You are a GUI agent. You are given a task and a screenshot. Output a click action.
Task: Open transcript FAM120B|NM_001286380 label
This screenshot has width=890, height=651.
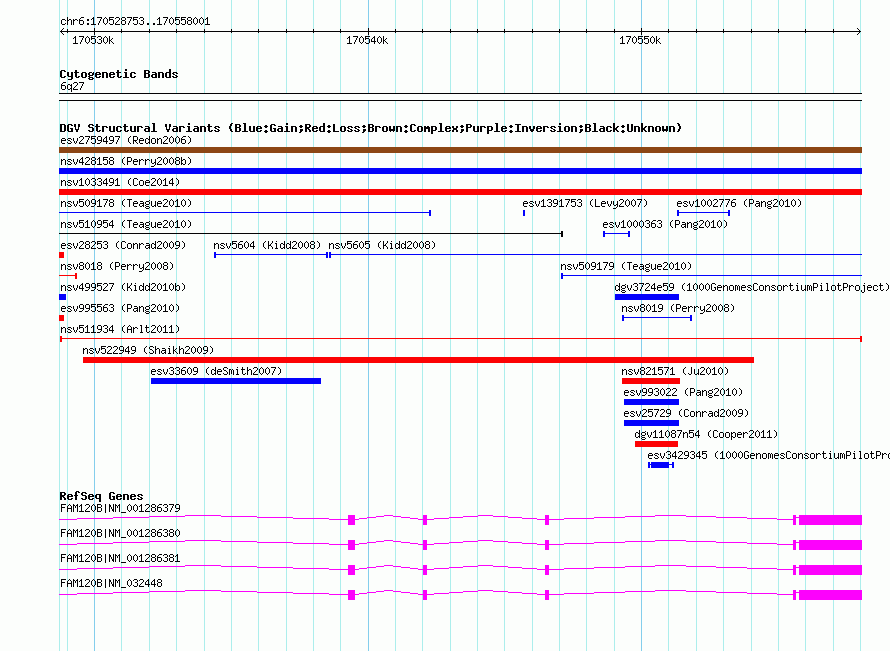tap(120, 533)
